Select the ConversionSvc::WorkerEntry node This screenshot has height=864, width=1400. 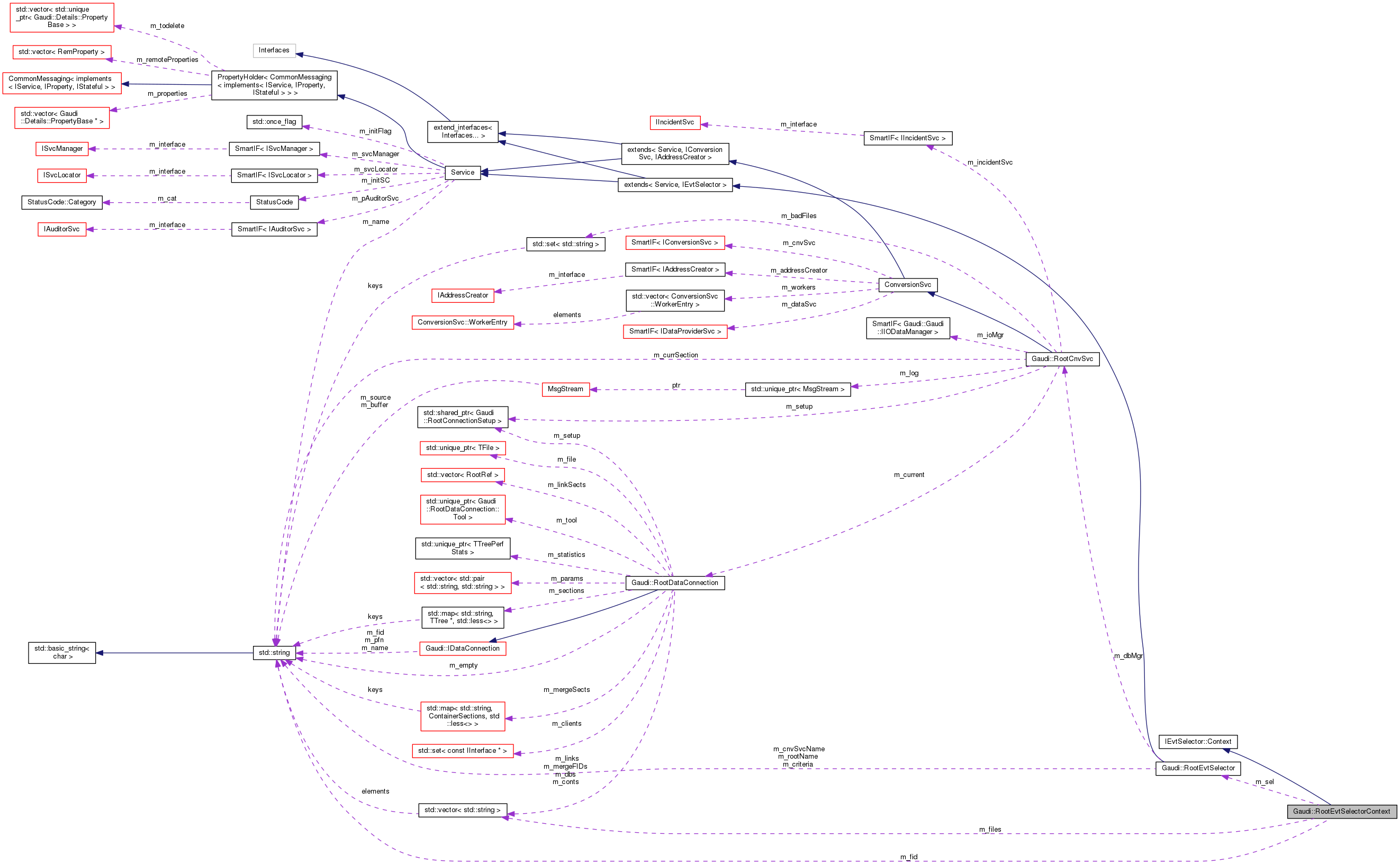coord(462,322)
